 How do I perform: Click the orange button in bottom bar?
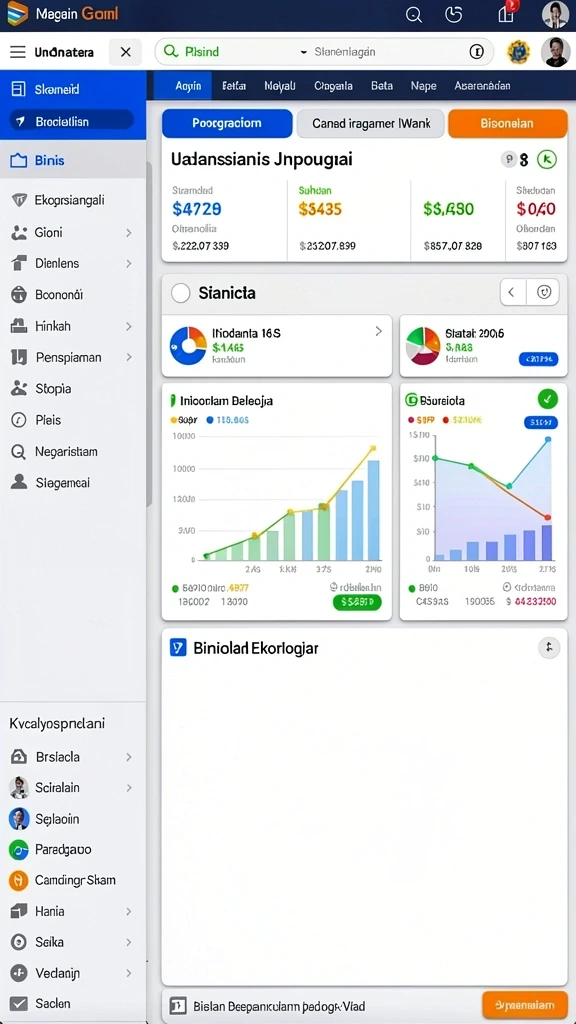pyautogui.click(x=524, y=1005)
